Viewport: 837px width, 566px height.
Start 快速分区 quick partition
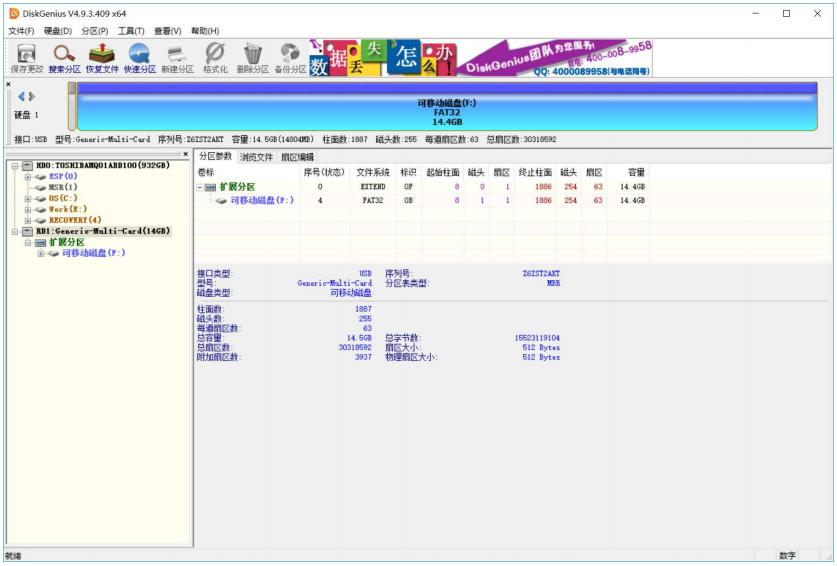point(139,58)
